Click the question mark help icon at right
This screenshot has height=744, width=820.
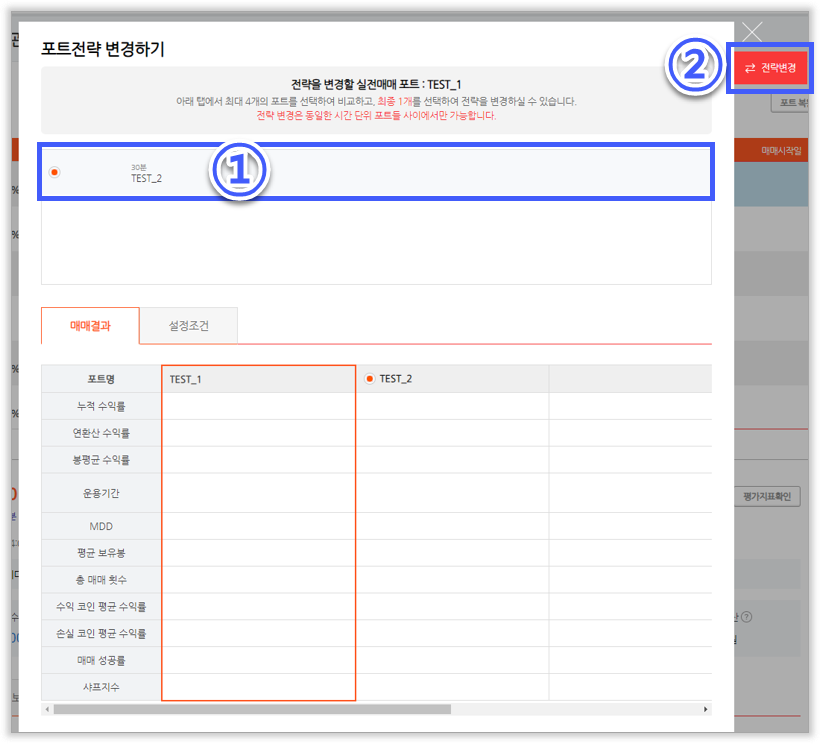746,618
